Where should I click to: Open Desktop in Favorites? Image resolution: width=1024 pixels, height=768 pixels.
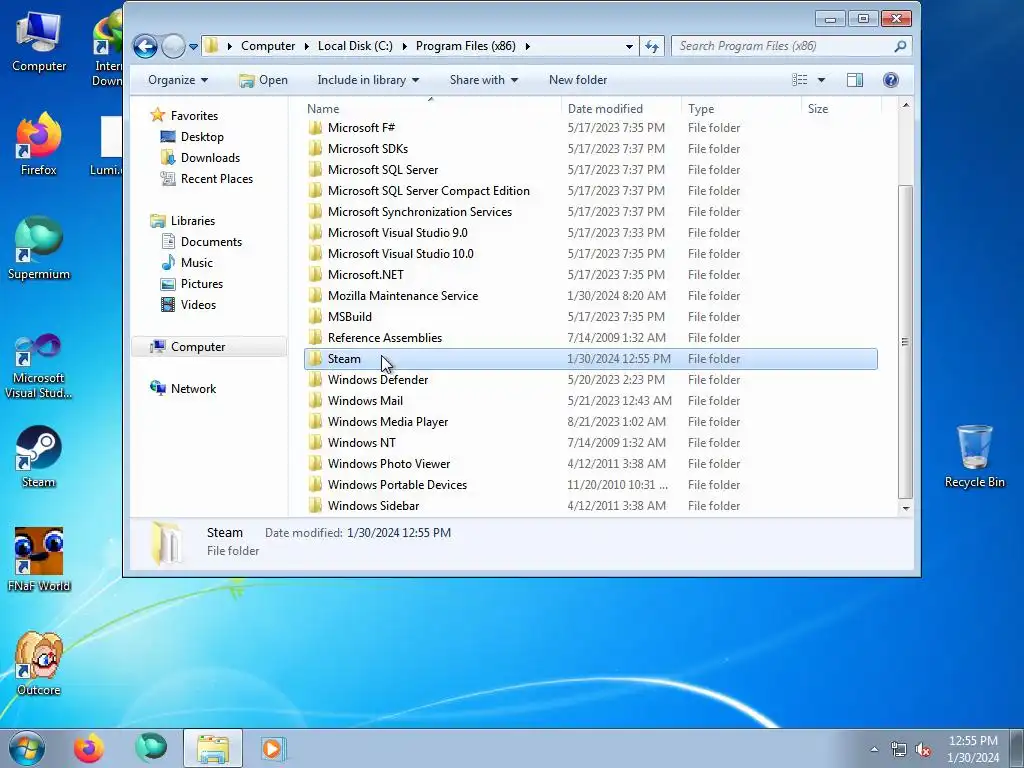[x=202, y=136]
